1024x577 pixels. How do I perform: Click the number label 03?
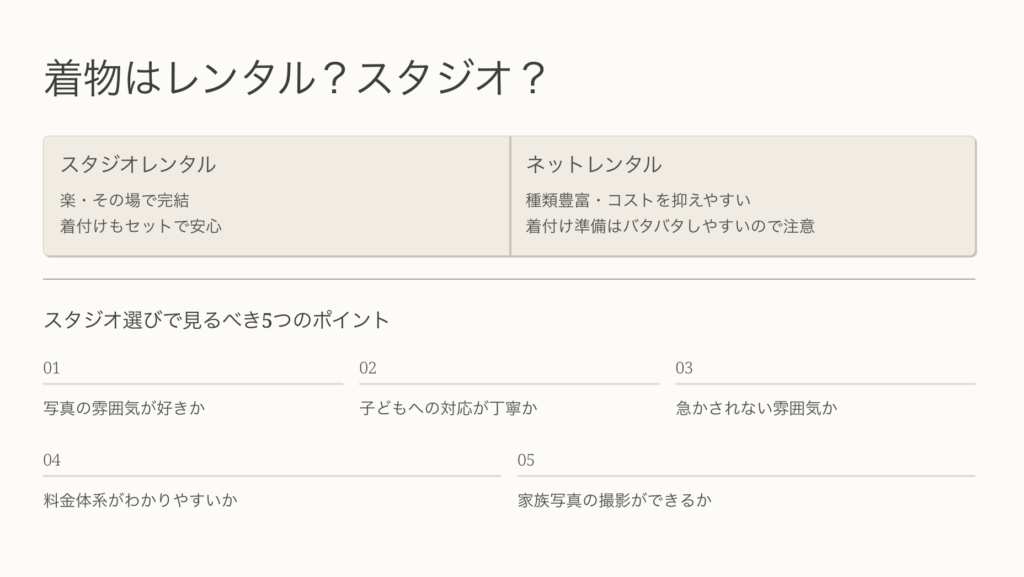tap(684, 368)
